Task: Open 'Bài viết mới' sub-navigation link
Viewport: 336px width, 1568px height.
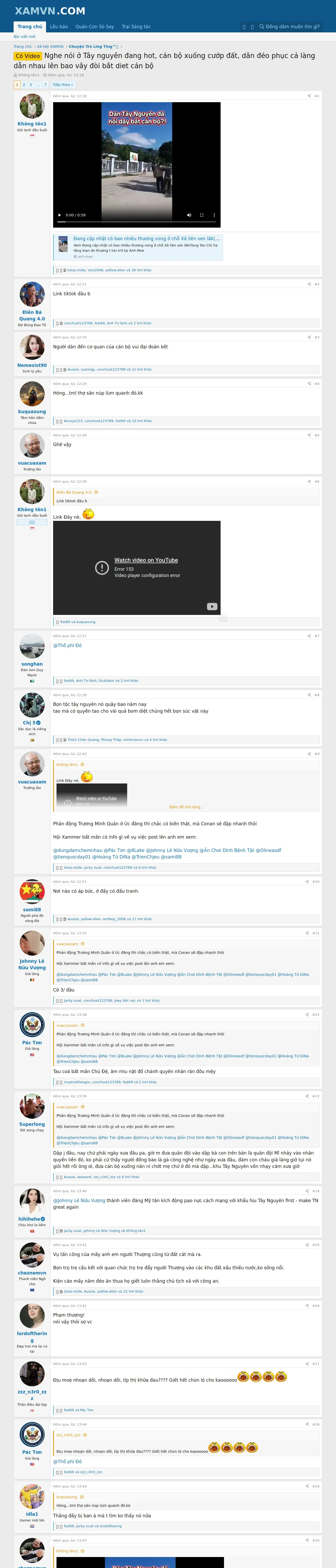Action: tap(24, 37)
